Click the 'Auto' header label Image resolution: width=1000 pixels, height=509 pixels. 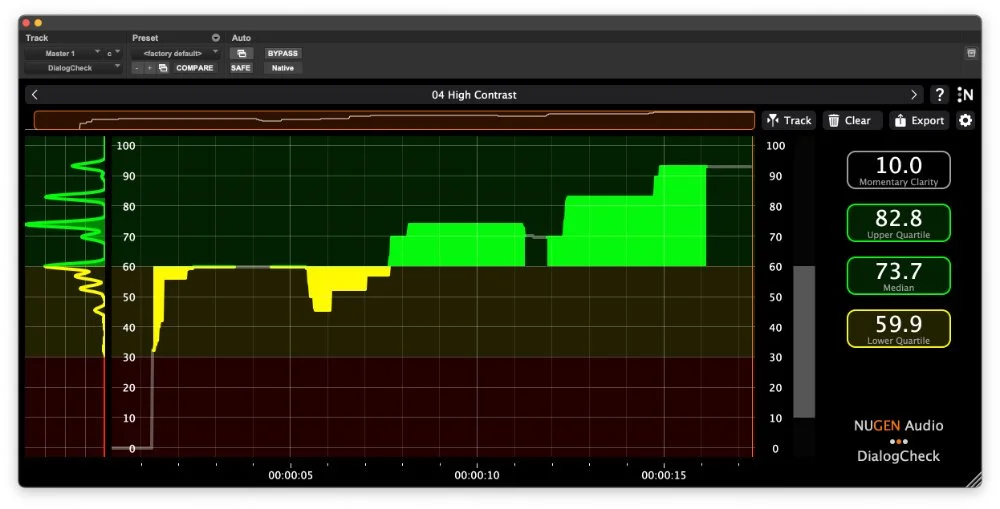coord(241,38)
